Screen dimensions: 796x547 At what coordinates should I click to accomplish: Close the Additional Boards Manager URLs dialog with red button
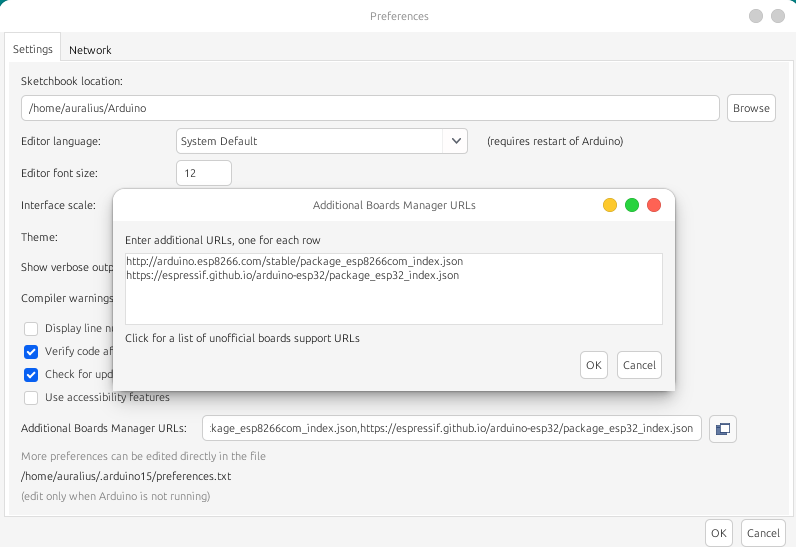coord(654,205)
